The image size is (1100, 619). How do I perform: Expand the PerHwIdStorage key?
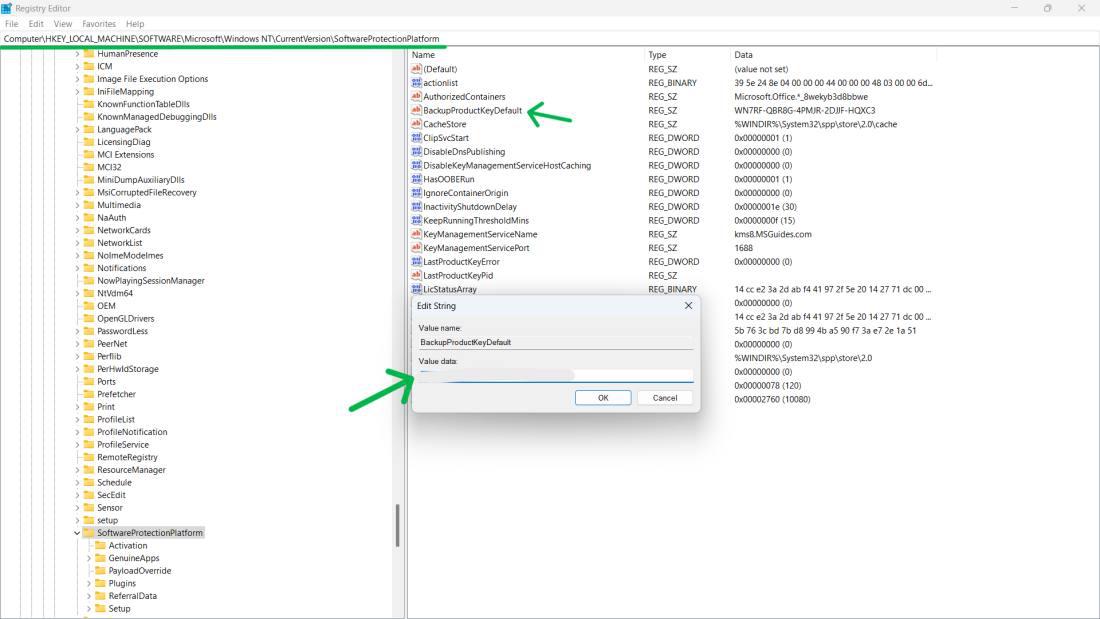(77, 368)
